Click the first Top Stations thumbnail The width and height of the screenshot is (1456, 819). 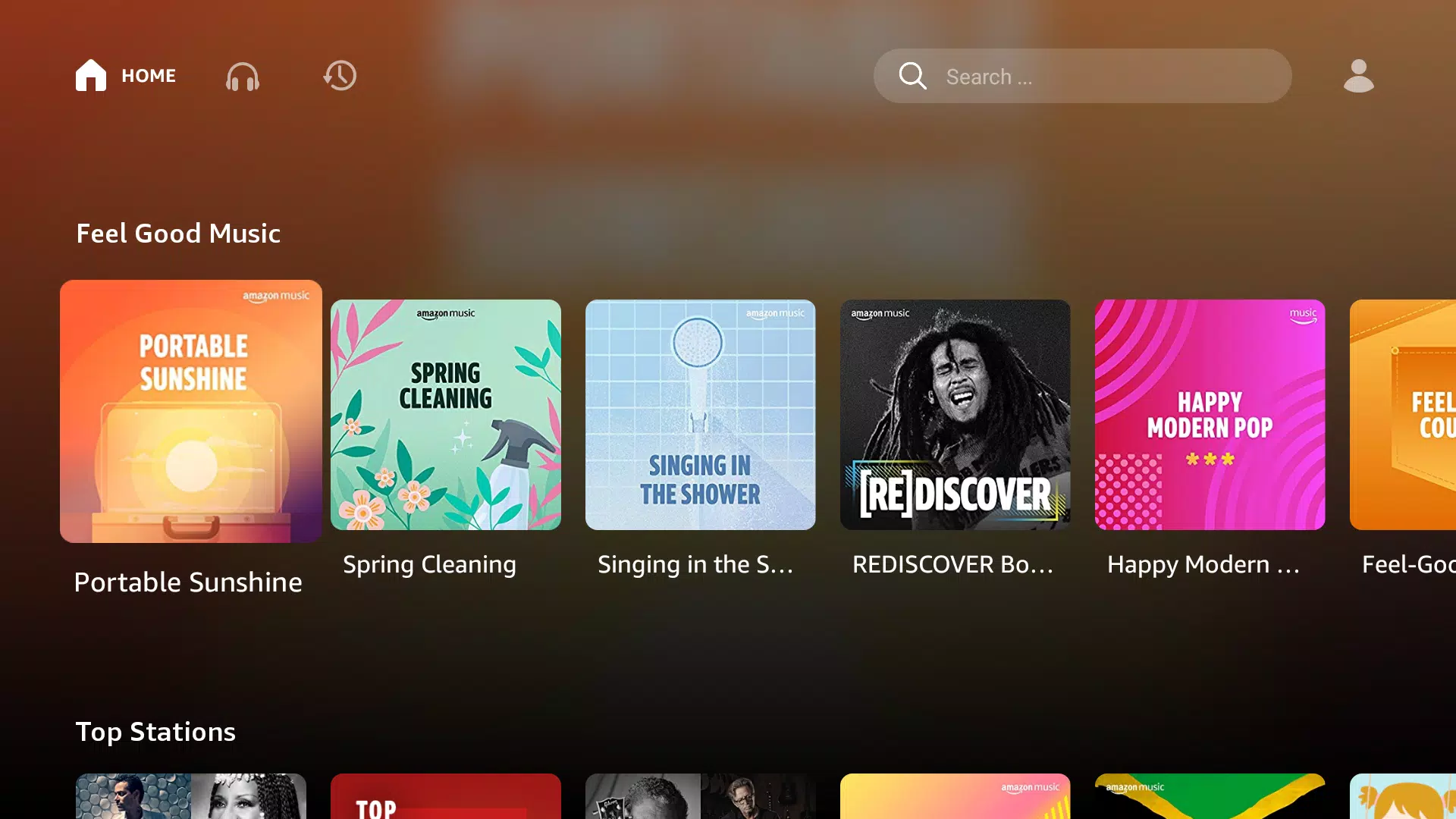pyautogui.click(x=190, y=795)
